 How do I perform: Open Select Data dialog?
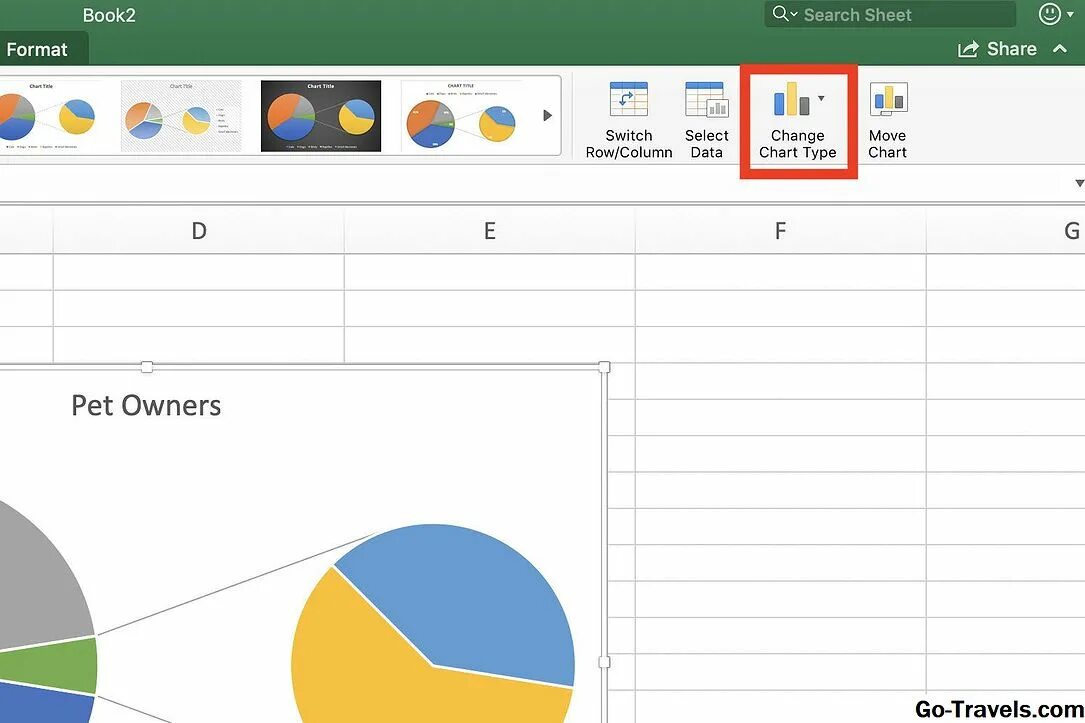point(706,121)
